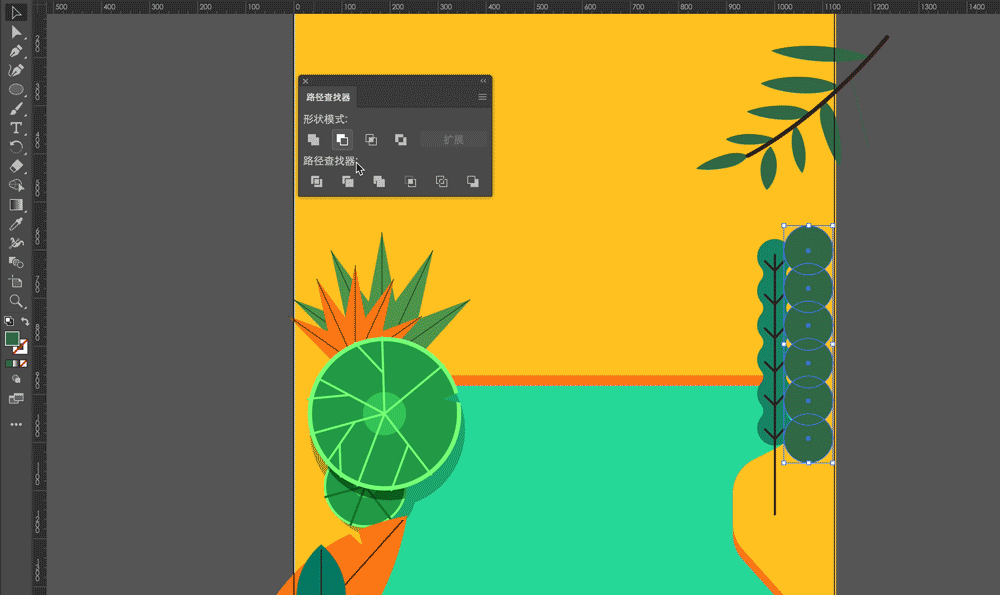Select the Warp tool

(16, 243)
